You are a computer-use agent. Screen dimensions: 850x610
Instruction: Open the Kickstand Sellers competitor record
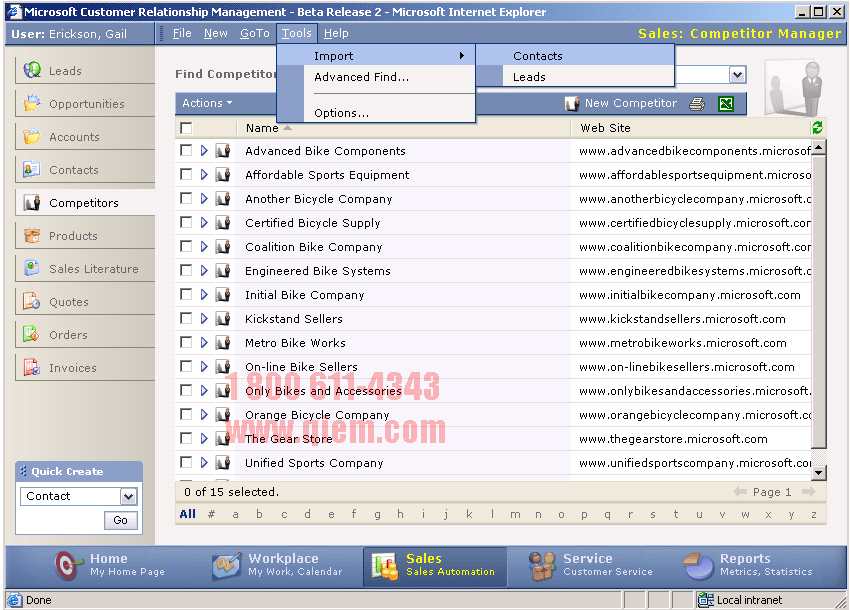pos(294,319)
